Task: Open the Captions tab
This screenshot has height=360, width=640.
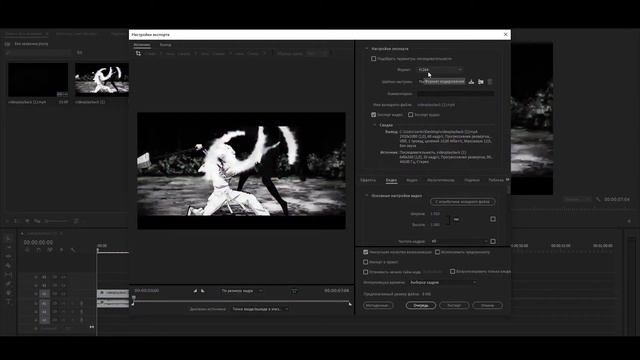Action: pyautogui.click(x=471, y=180)
